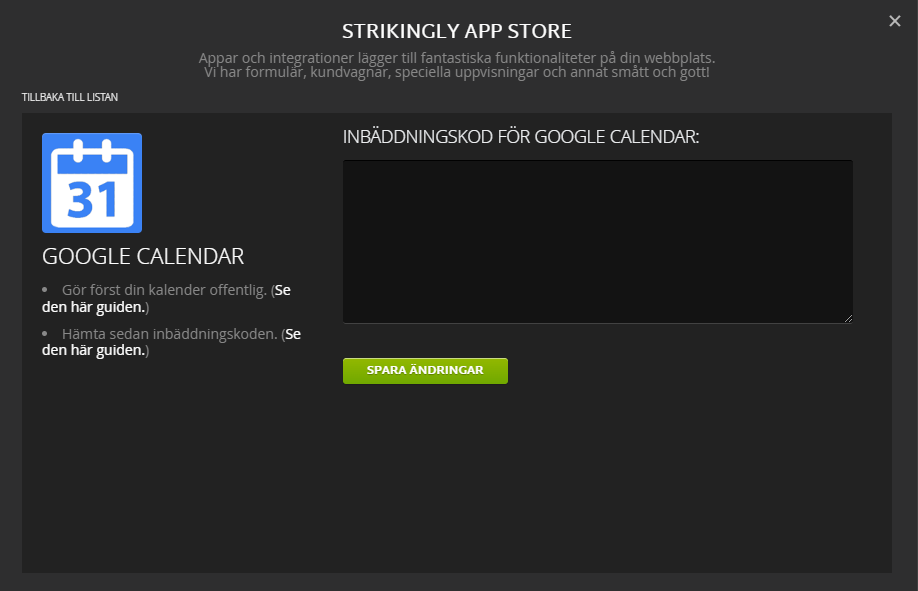Close the Strikingly App Store dialog

pos(895,21)
